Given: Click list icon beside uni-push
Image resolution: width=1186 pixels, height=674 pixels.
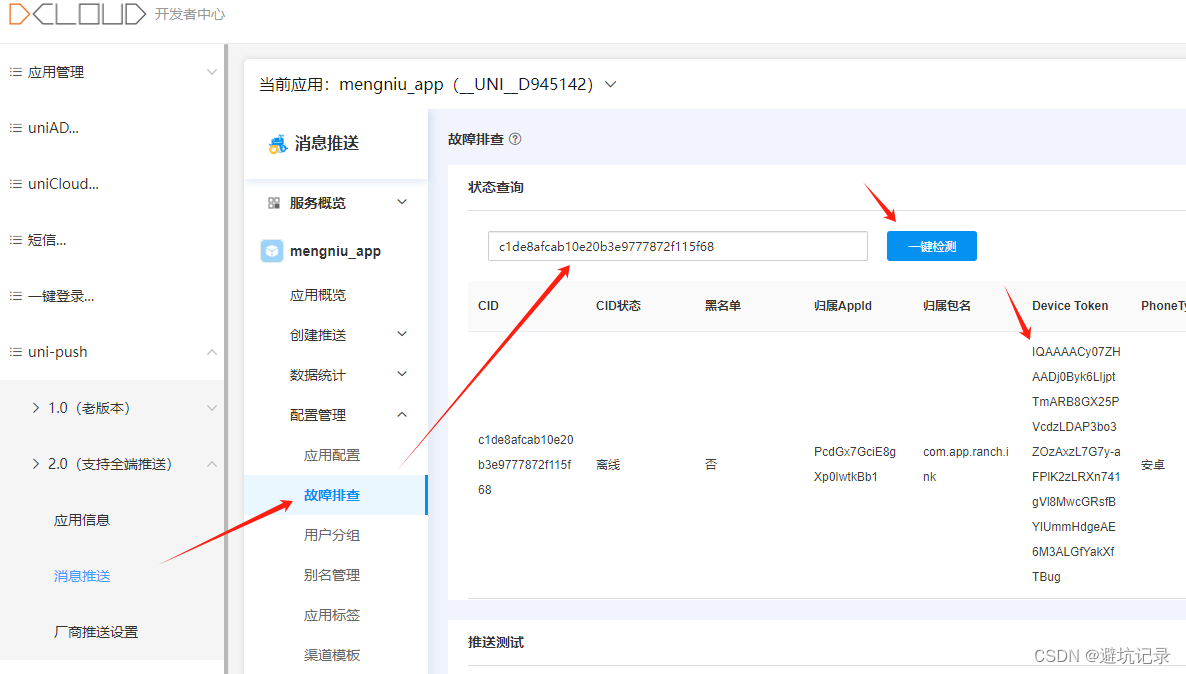Looking at the screenshot, I should tap(15, 352).
